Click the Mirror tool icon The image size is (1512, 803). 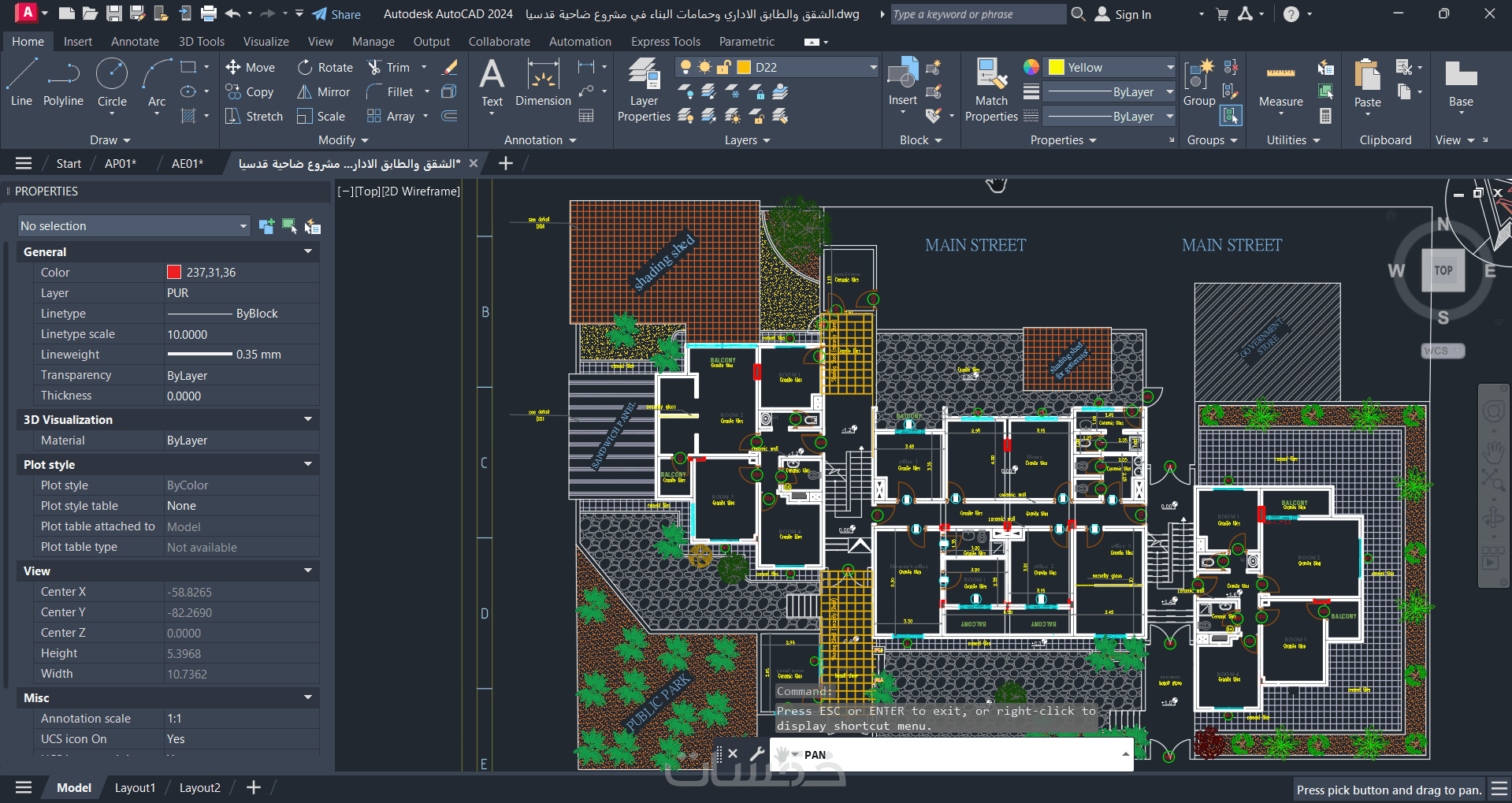click(304, 92)
